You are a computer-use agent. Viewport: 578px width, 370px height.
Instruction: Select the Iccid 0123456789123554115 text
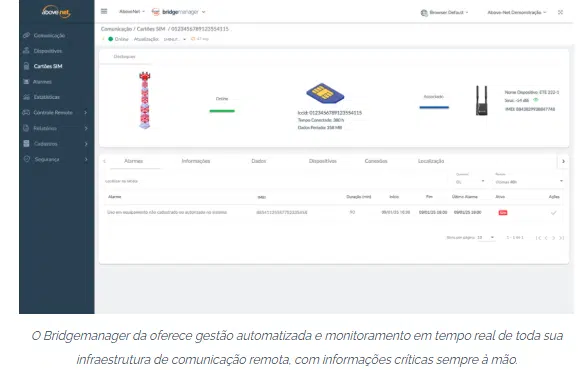(330, 113)
